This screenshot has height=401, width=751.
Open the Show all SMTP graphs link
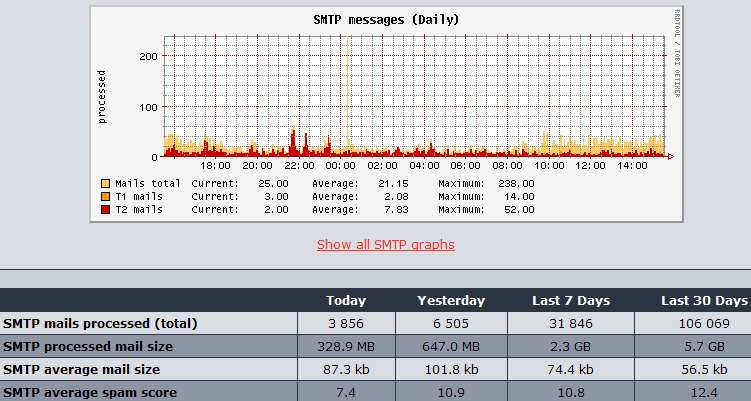pyautogui.click(x=385, y=245)
